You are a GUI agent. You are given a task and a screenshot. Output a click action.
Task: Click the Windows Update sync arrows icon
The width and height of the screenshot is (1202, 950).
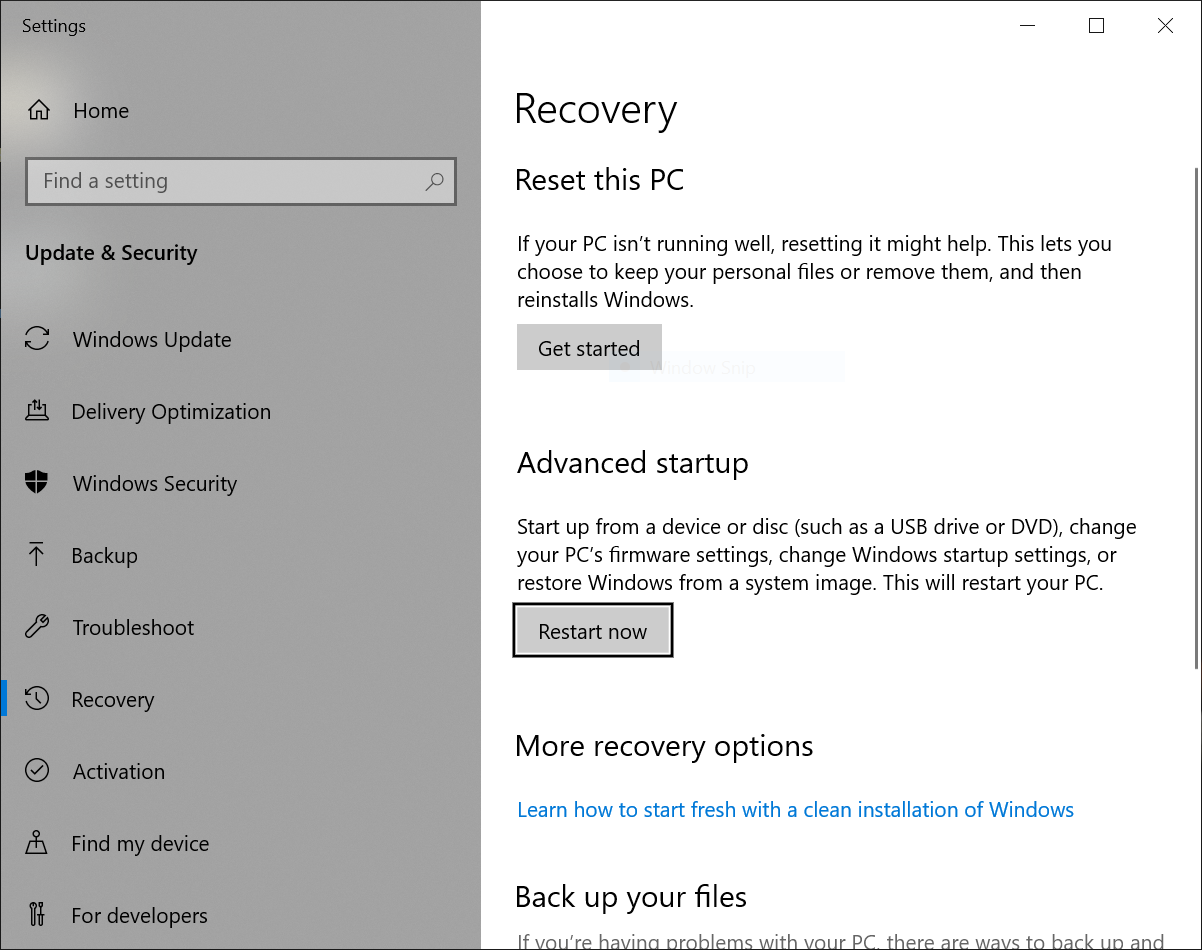tap(37, 339)
